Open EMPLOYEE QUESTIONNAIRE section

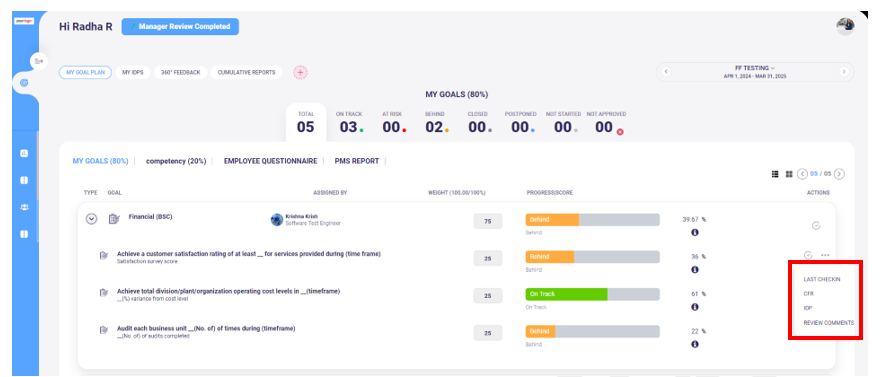270,161
